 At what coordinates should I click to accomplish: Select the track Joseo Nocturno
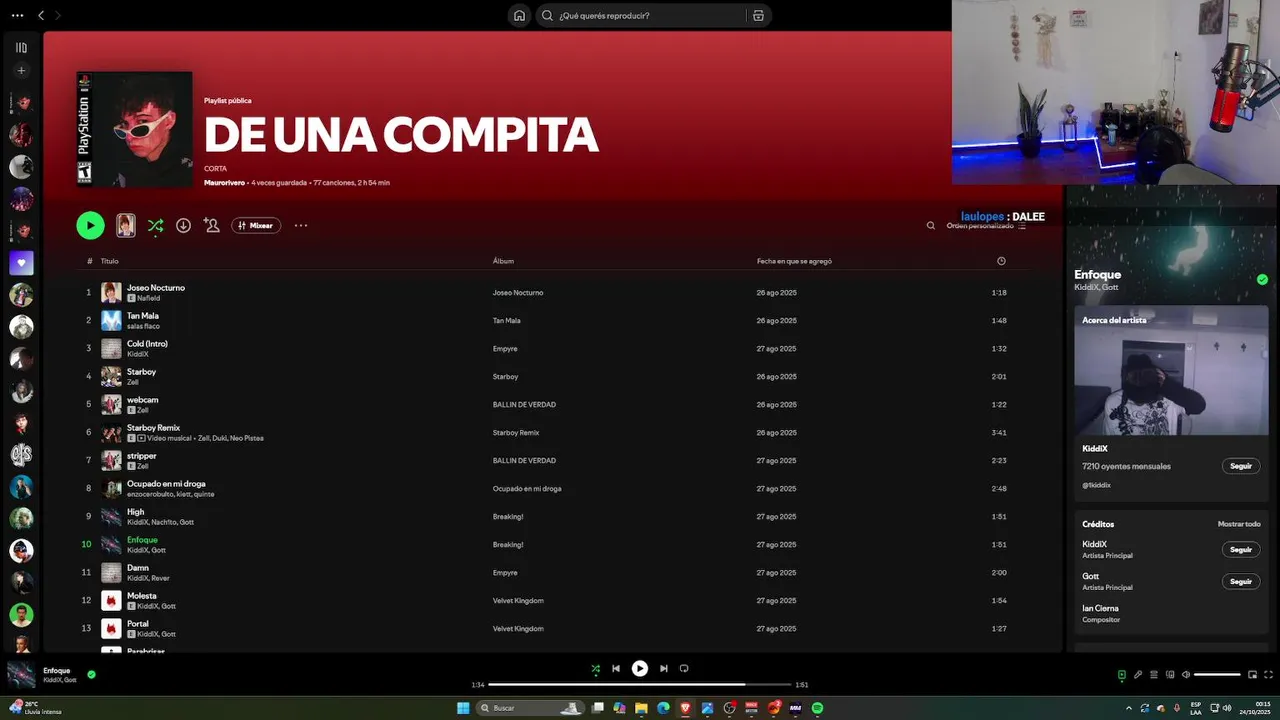(x=156, y=288)
